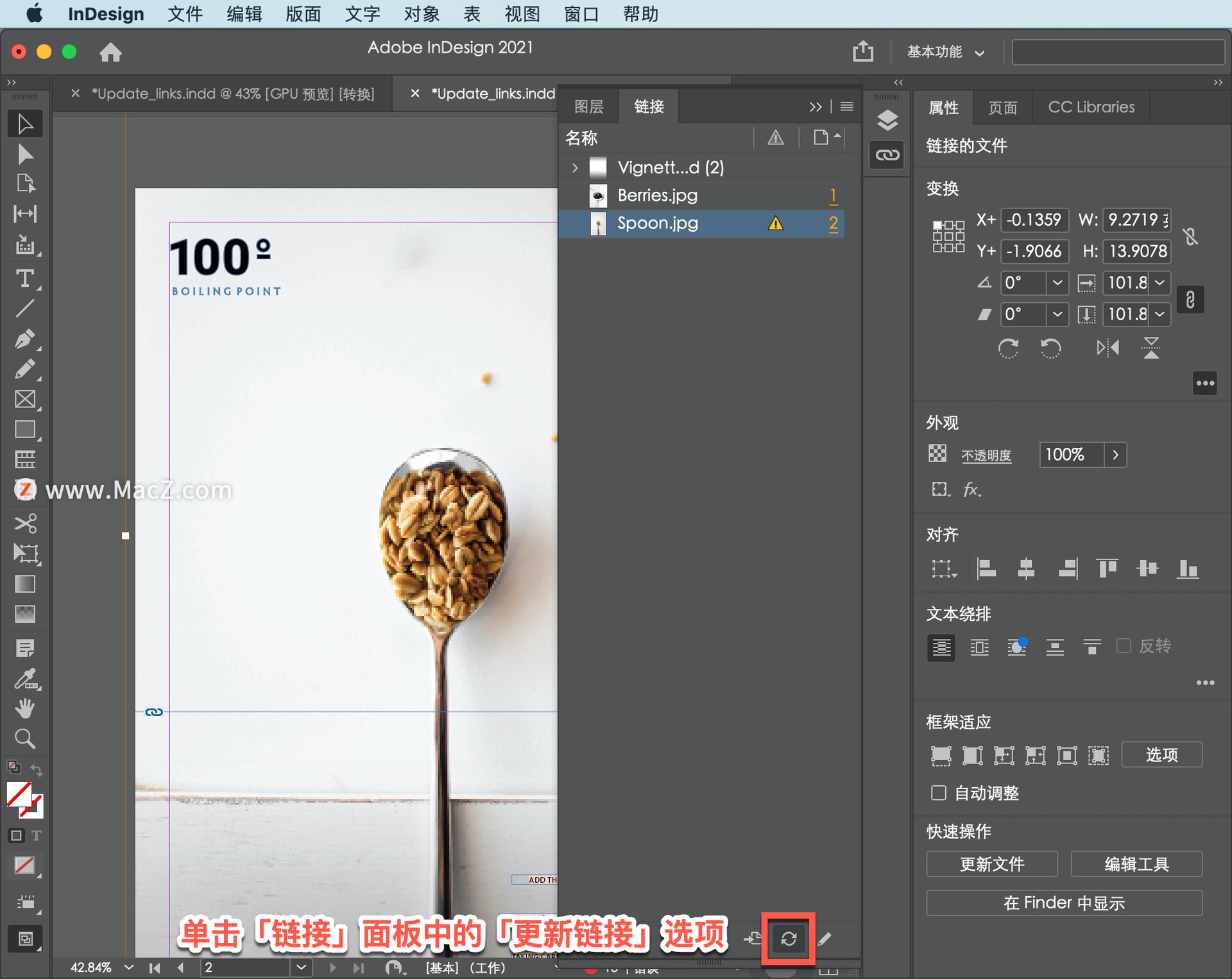
Task: Flip horizontal in Transform section
Action: click(x=1108, y=348)
